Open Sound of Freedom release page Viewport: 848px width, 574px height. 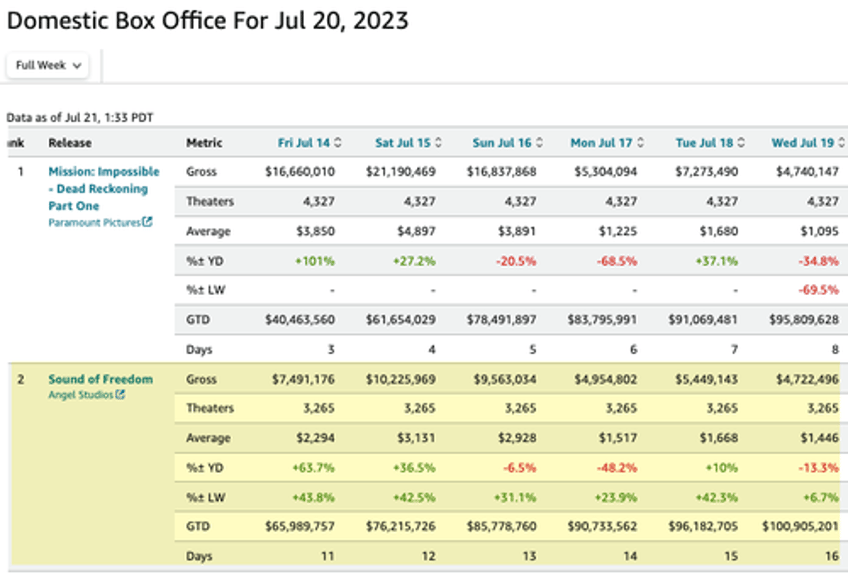(101, 379)
